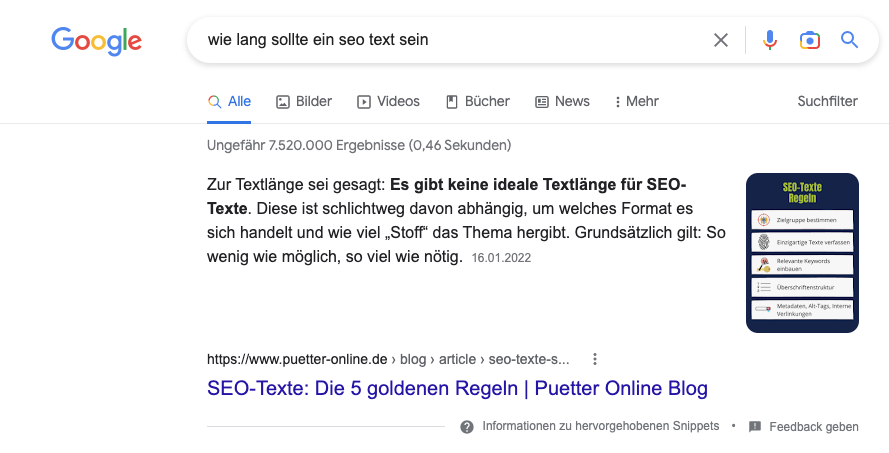Click Feedback geben link
889x453 pixels.
814,427
